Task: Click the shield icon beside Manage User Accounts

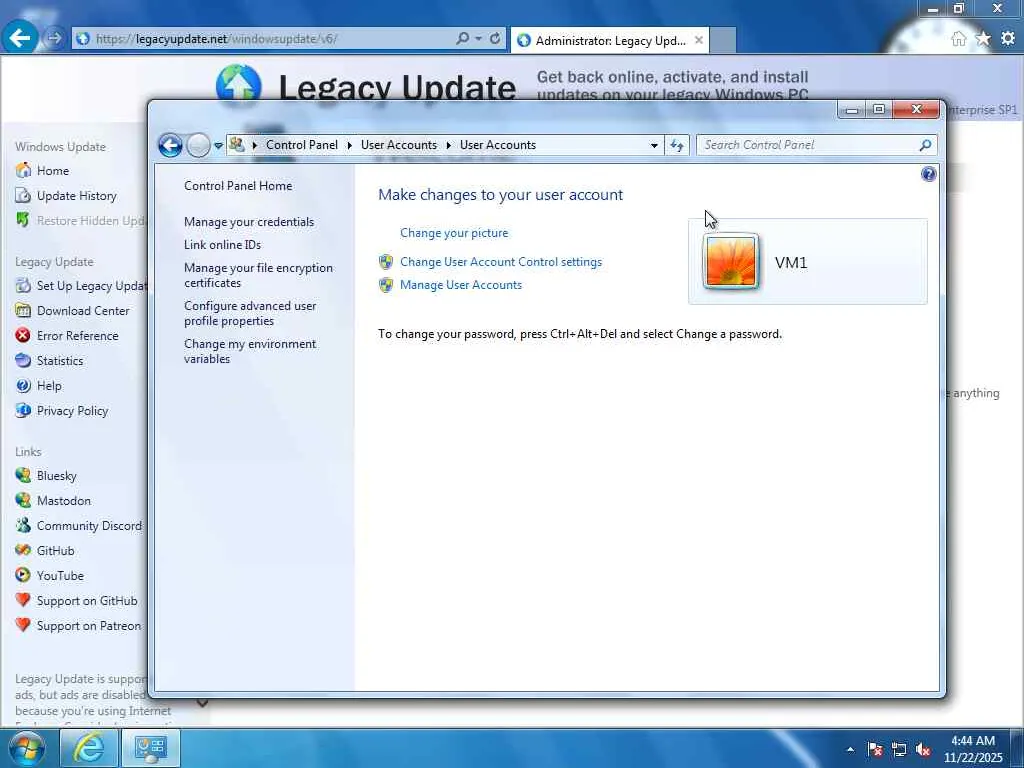Action: pyautogui.click(x=386, y=285)
